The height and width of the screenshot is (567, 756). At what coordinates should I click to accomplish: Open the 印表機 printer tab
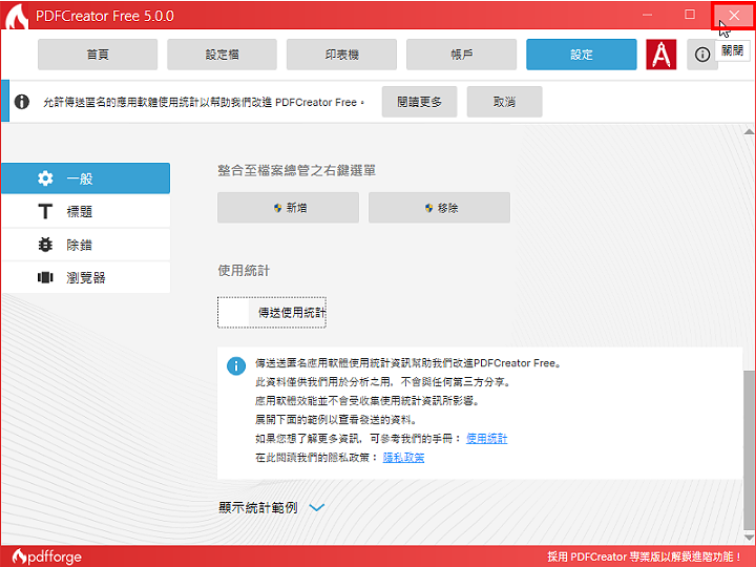(341, 54)
